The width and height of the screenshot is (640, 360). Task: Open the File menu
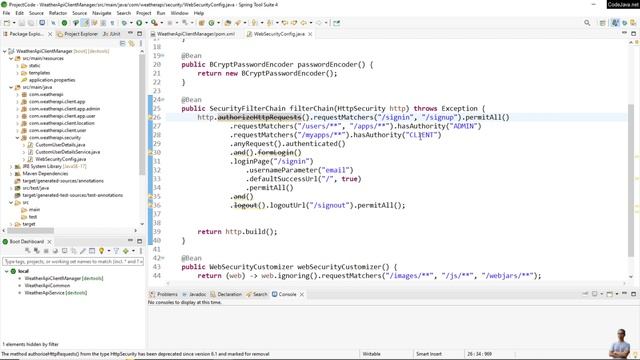coord(6,13)
